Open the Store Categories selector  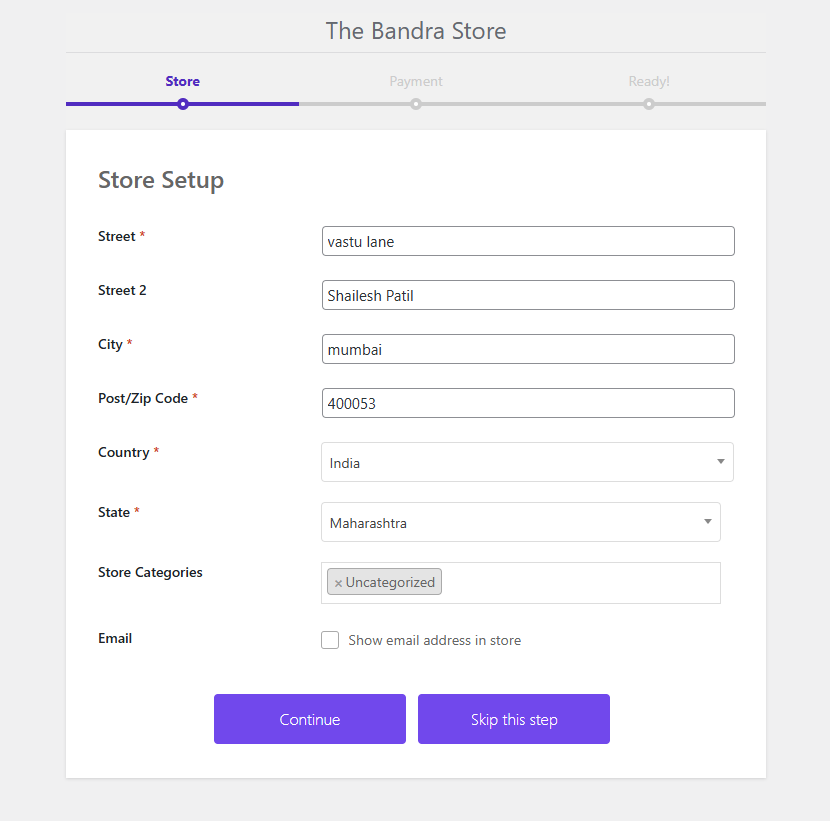point(550,582)
